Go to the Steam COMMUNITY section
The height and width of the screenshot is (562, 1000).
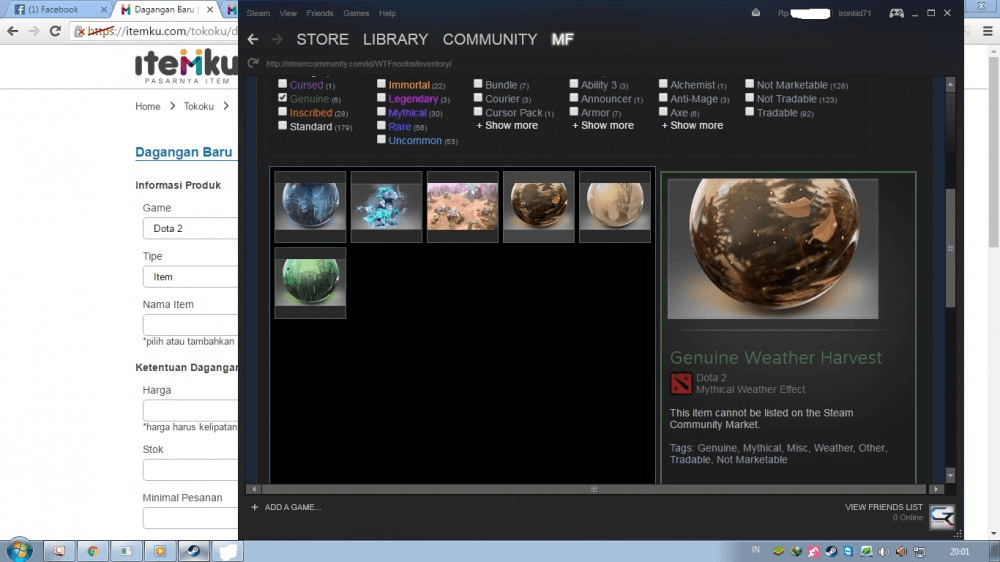coord(490,40)
